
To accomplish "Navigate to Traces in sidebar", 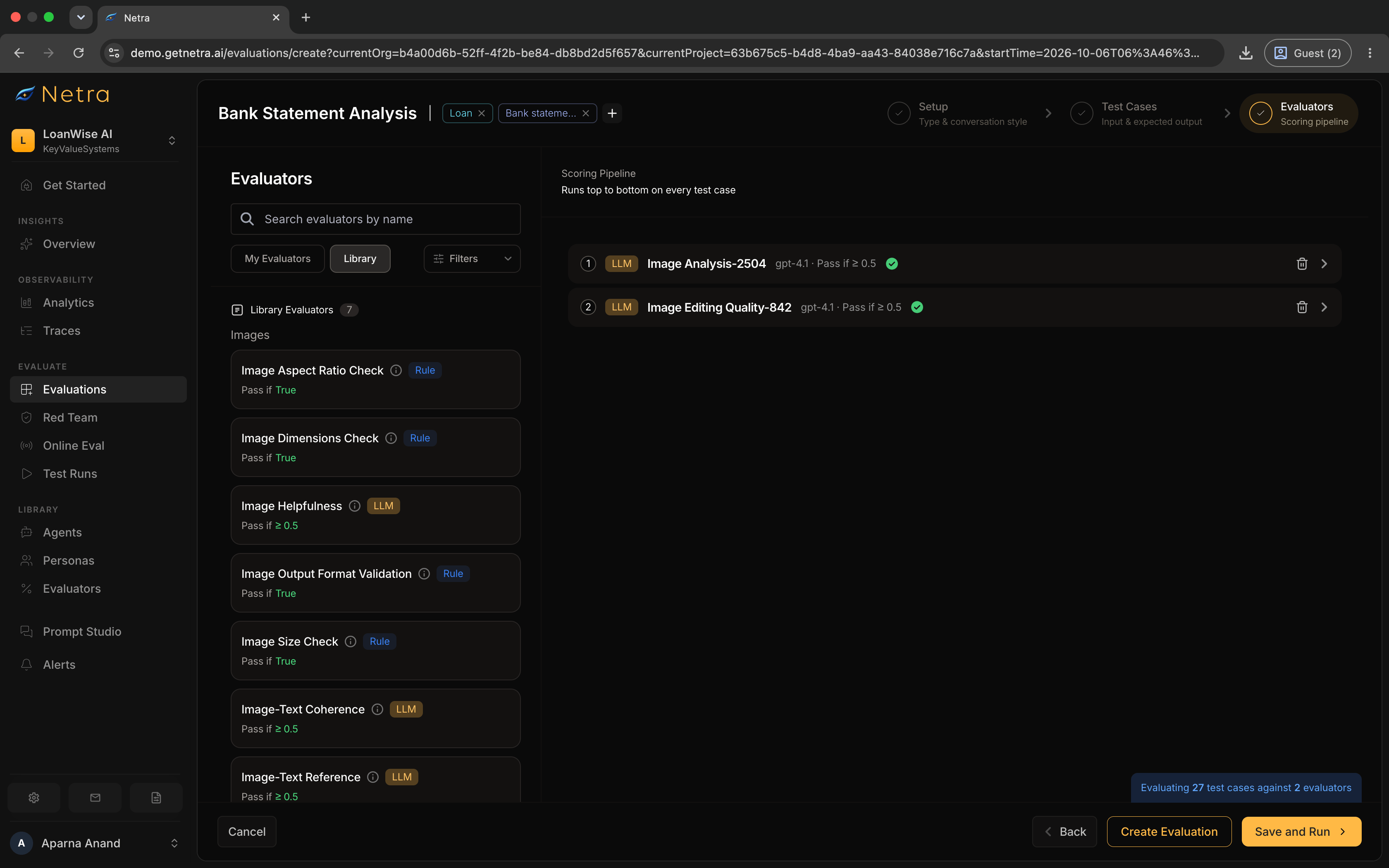I will [98, 331].
